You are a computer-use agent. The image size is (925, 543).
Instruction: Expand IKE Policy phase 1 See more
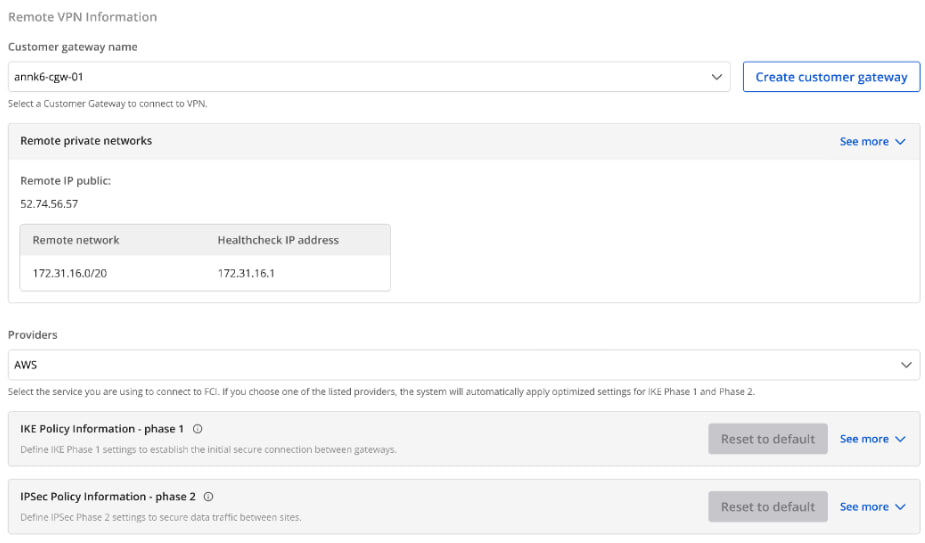[x=872, y=439]
